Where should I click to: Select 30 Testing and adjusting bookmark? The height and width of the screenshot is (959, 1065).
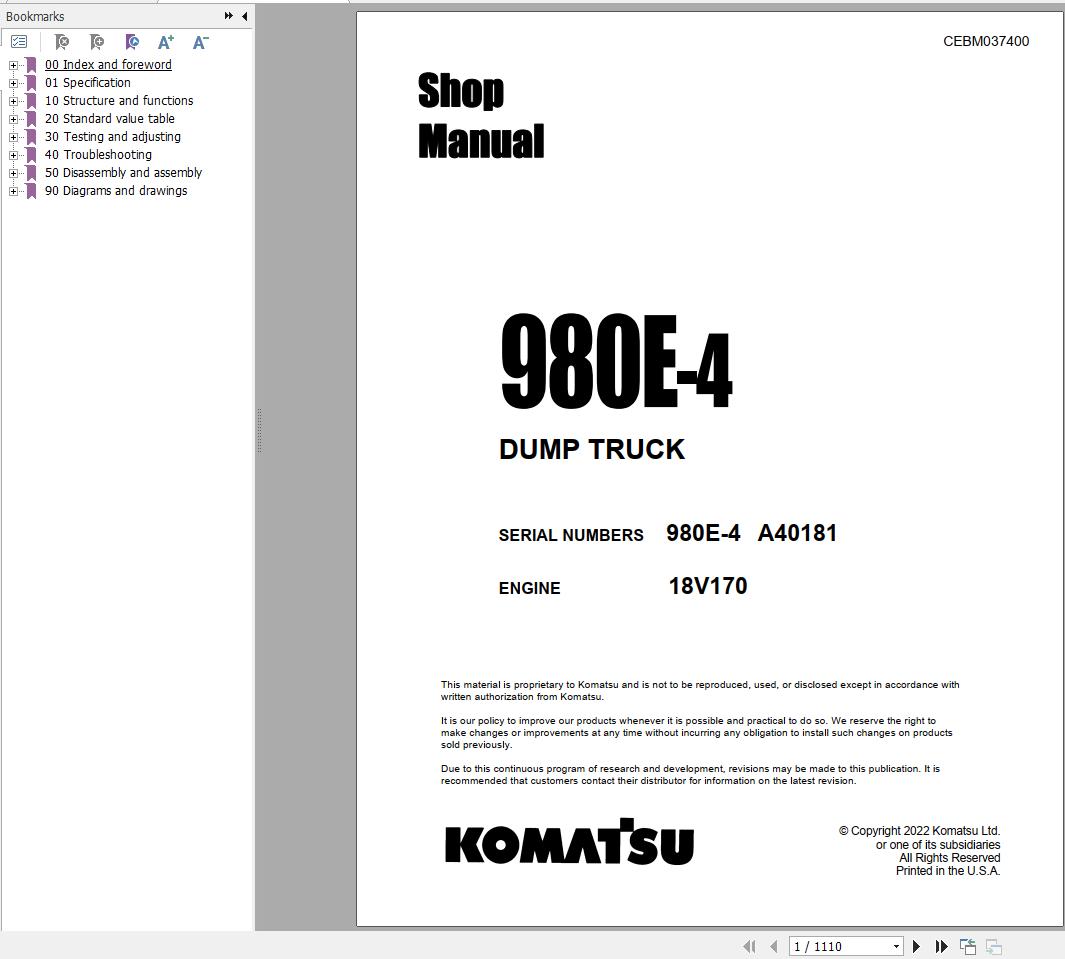coord(113,137)
